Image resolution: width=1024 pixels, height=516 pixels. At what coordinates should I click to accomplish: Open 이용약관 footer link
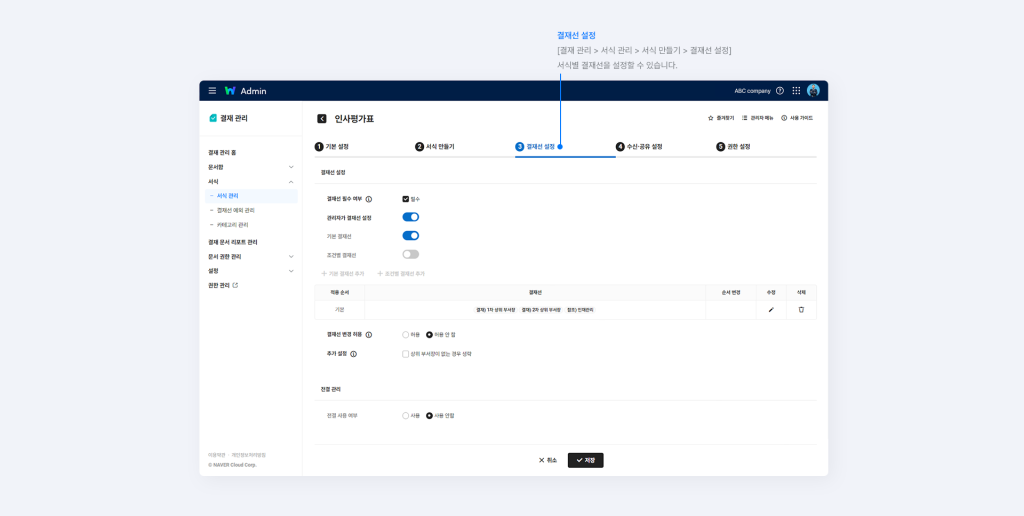pyautogui.click(x=217, y=455)
